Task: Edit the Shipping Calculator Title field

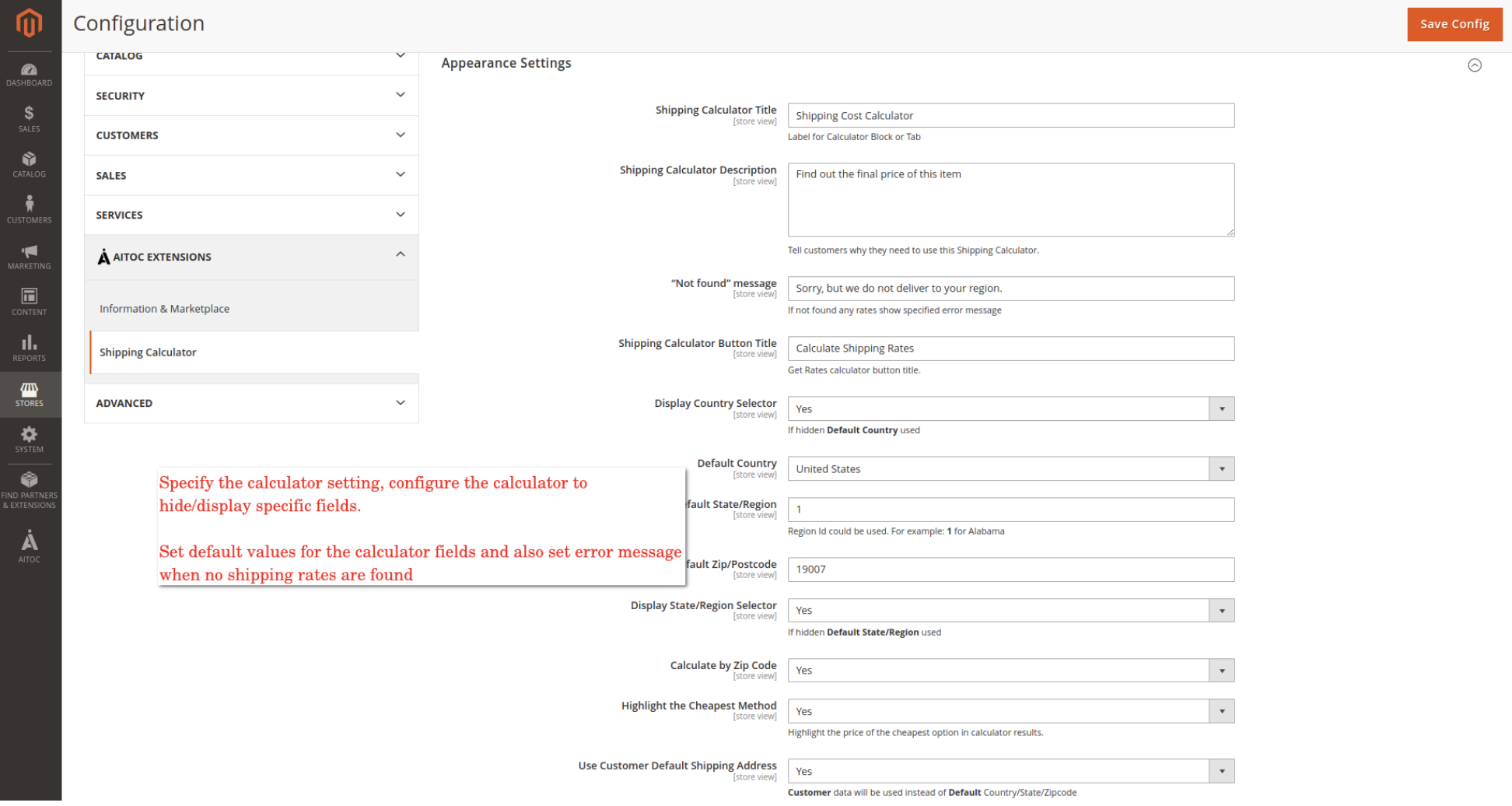Action: click(x=1010, y=115)
